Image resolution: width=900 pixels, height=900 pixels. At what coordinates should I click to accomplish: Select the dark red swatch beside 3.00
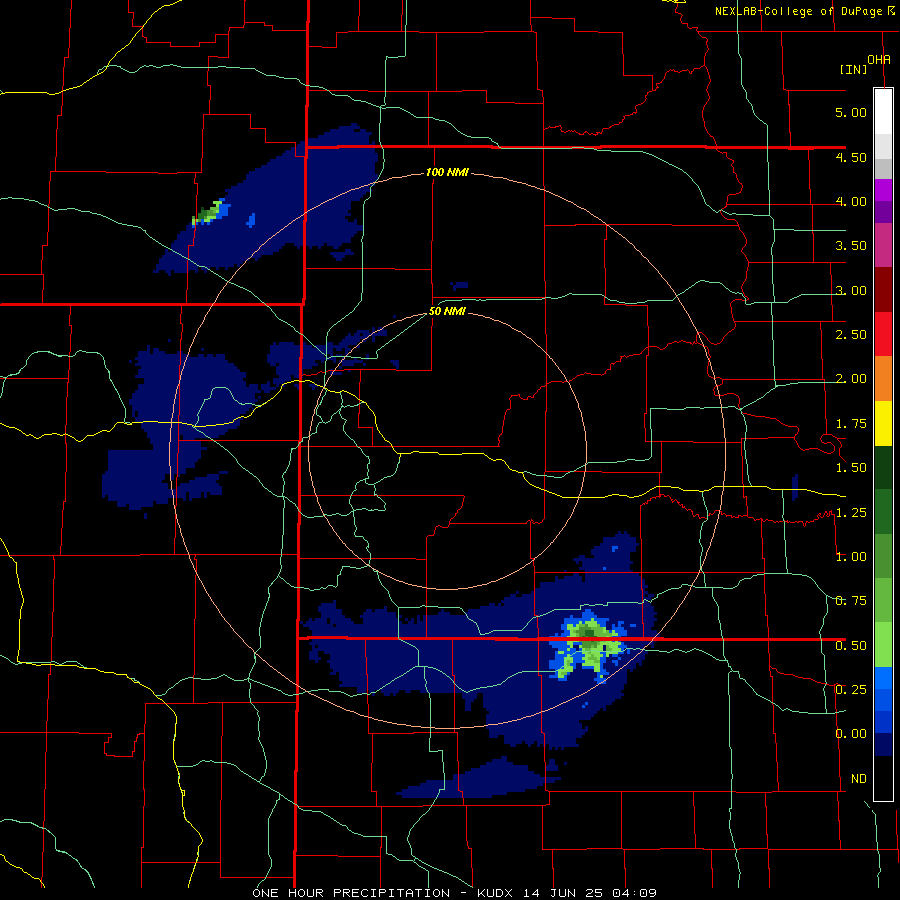coord(883,290)
